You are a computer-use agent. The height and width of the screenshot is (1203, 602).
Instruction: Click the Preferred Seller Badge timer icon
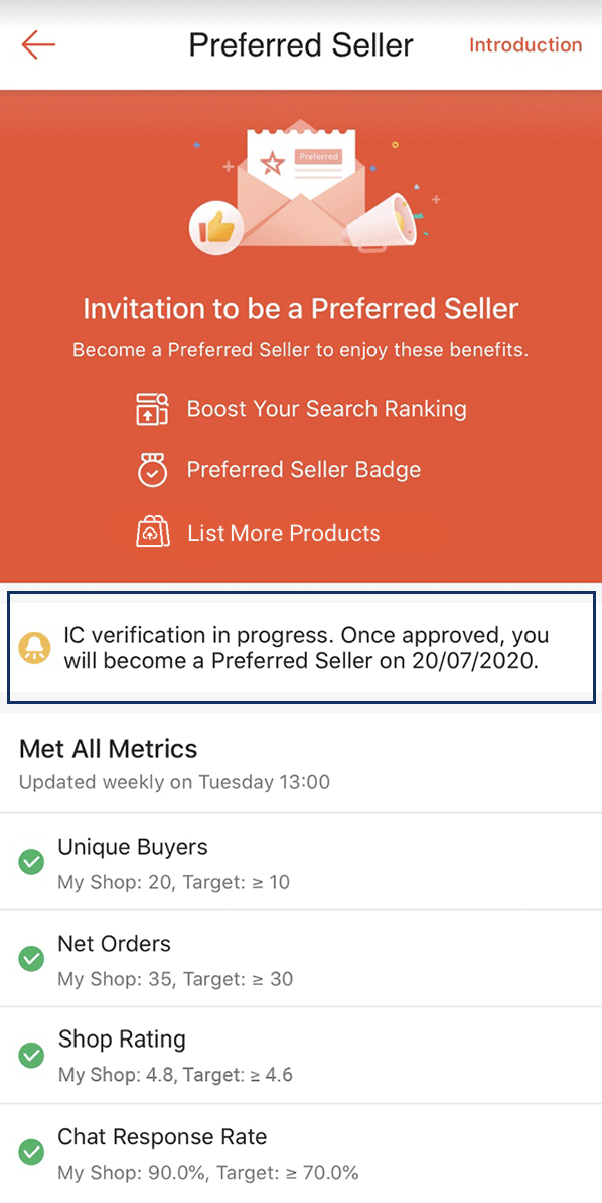tap(151, 469)
